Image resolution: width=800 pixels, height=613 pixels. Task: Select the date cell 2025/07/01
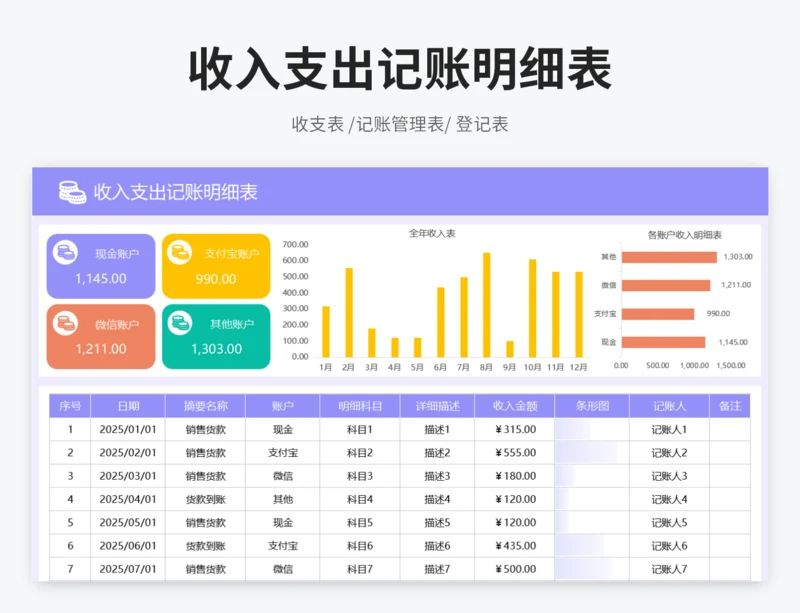click(x=128, y=569)
